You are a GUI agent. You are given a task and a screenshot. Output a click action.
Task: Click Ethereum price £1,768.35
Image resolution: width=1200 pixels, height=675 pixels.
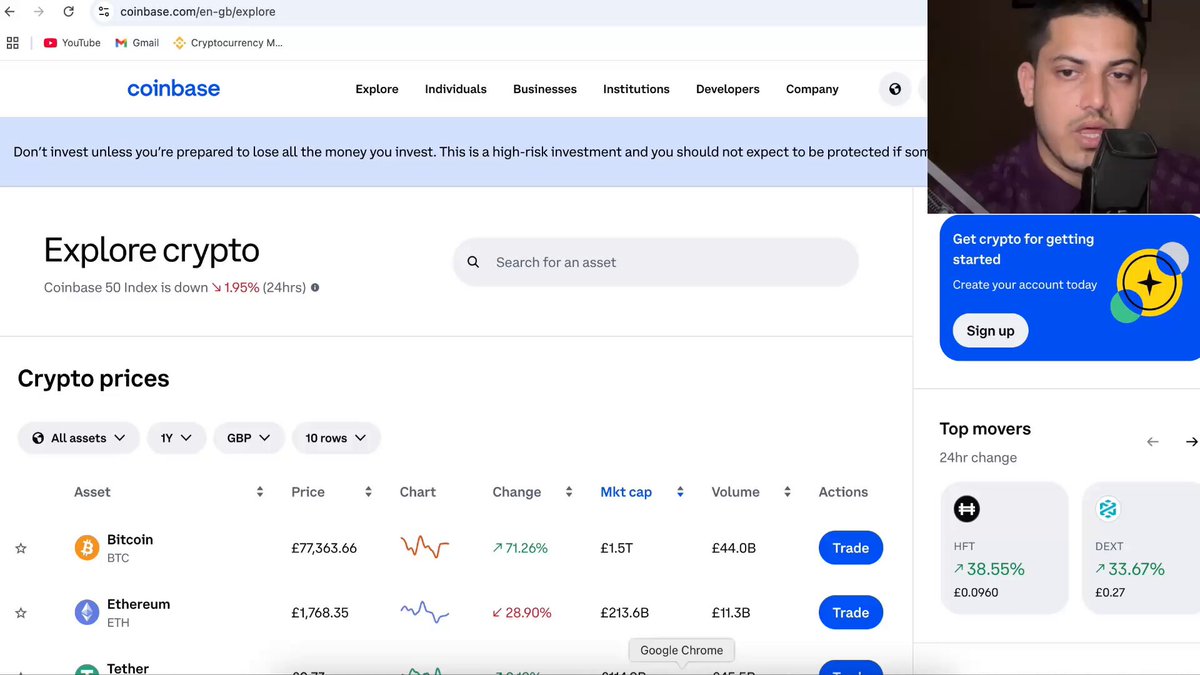click(x=320, y=612)
